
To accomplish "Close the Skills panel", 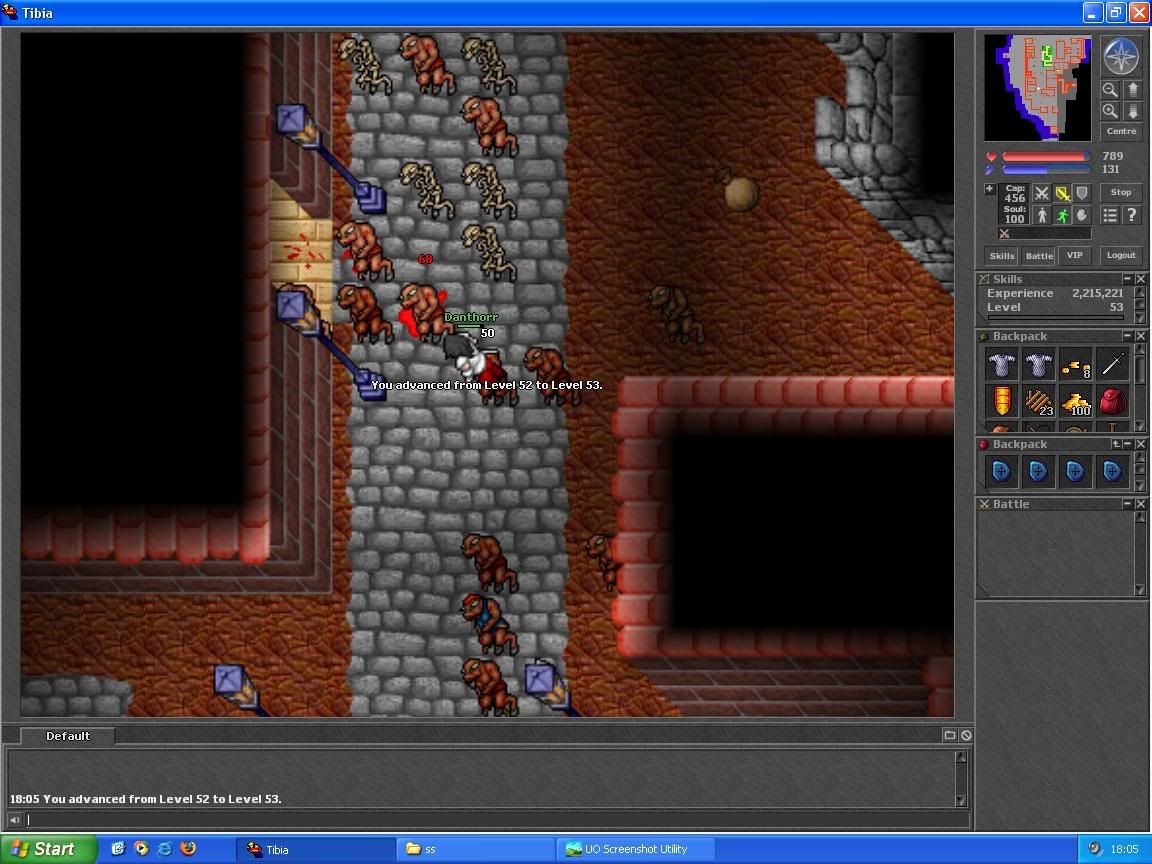I will point(1140,279).
